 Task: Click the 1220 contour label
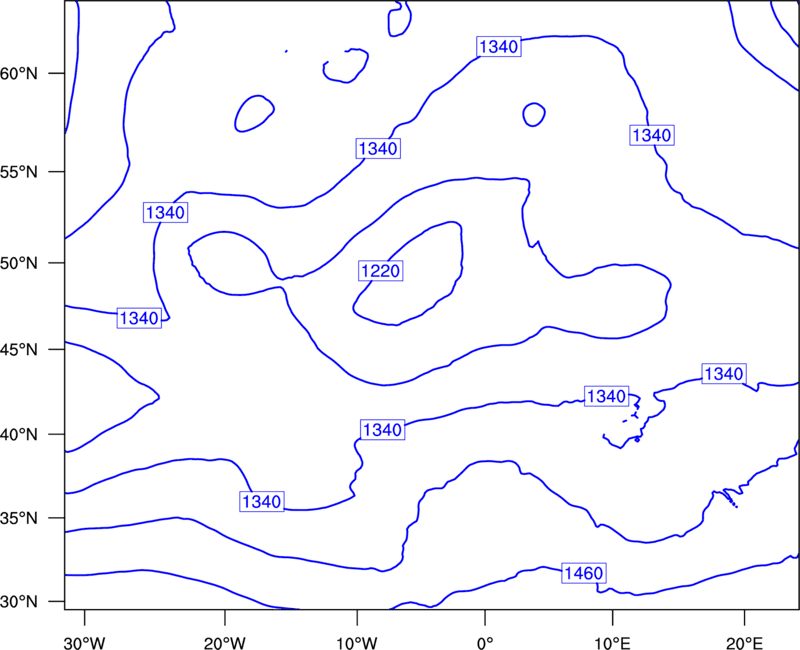(381, 270)
